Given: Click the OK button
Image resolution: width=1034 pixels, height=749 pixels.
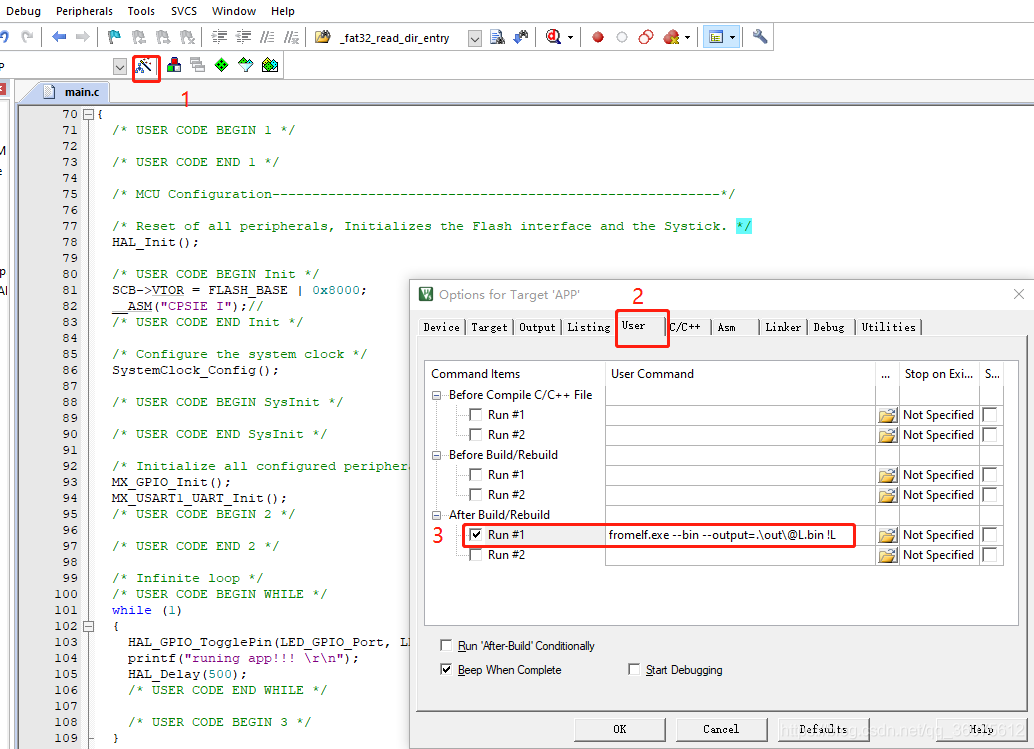Looking at the screenshot, I should 620,729.
